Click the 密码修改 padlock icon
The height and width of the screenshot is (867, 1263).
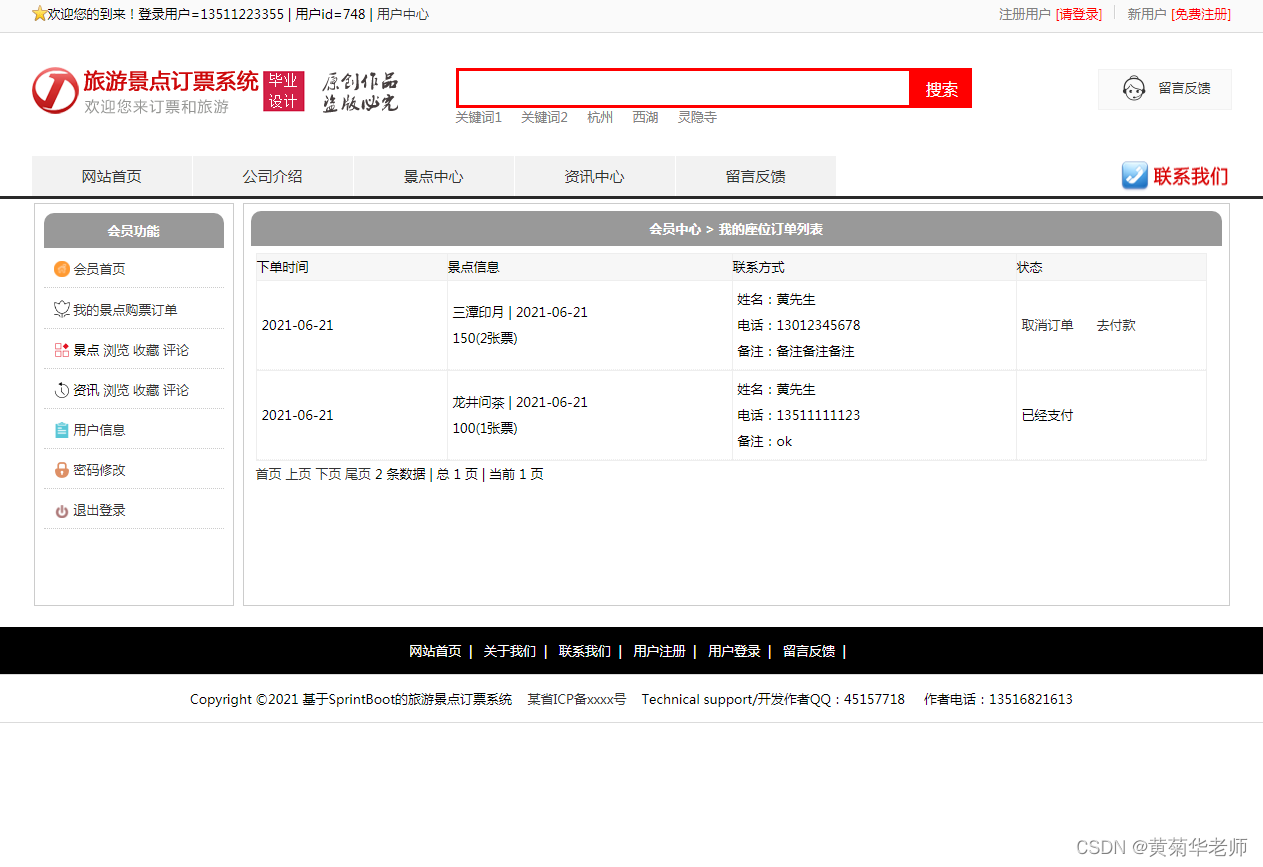click(61, 469)
